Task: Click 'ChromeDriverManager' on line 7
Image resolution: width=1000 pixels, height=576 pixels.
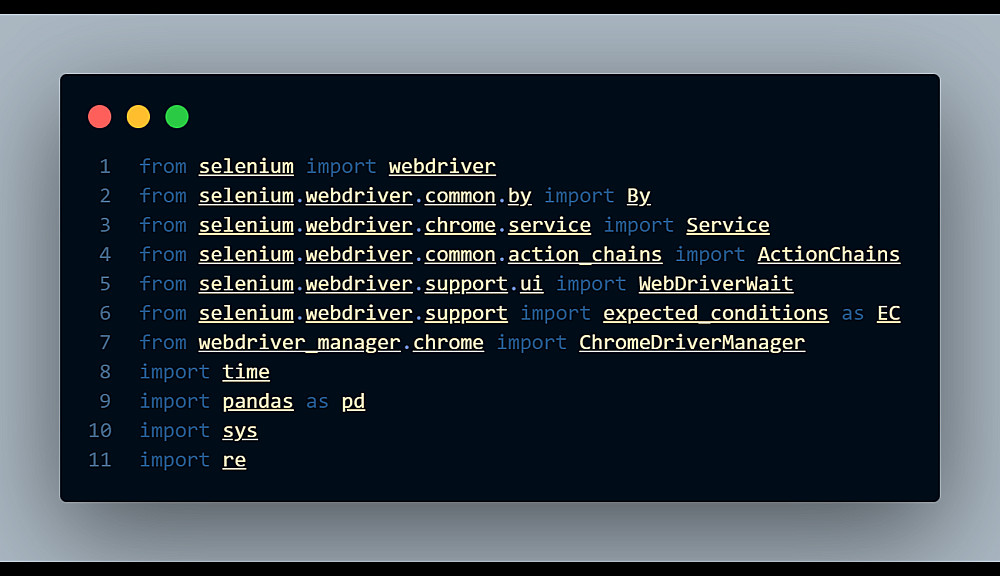Action: [x=691, y=343]
